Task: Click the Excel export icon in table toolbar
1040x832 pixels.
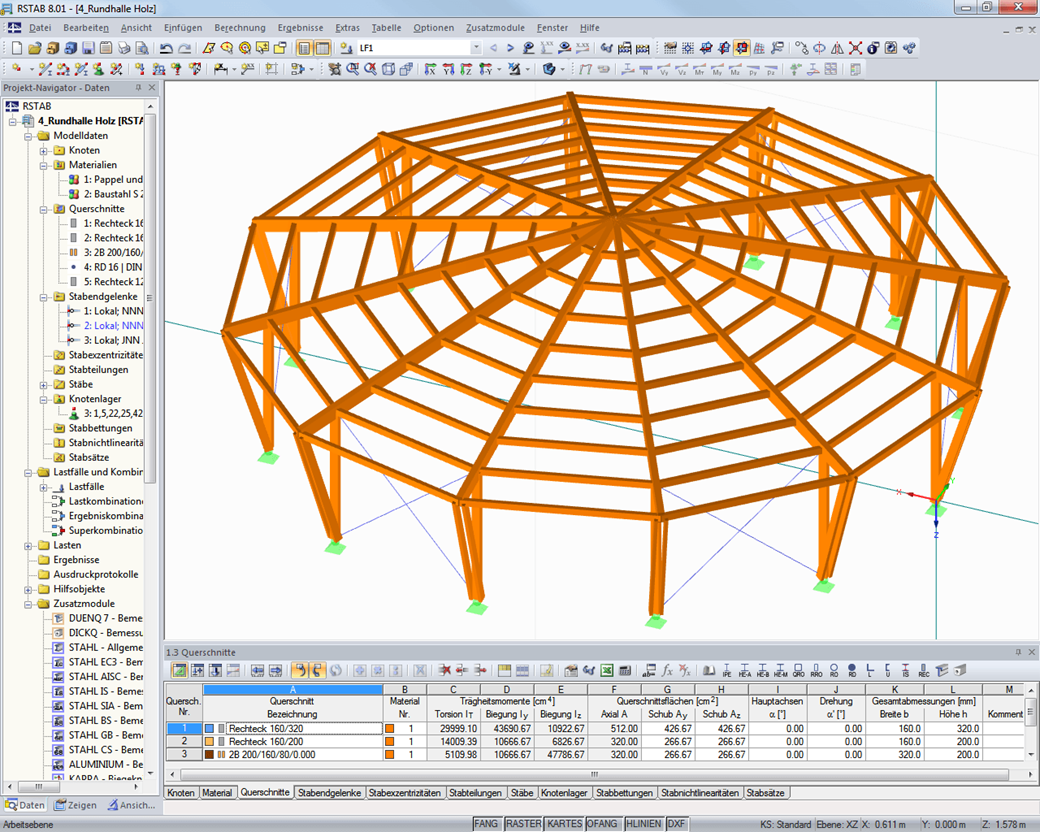Action: tap(606, 671)
